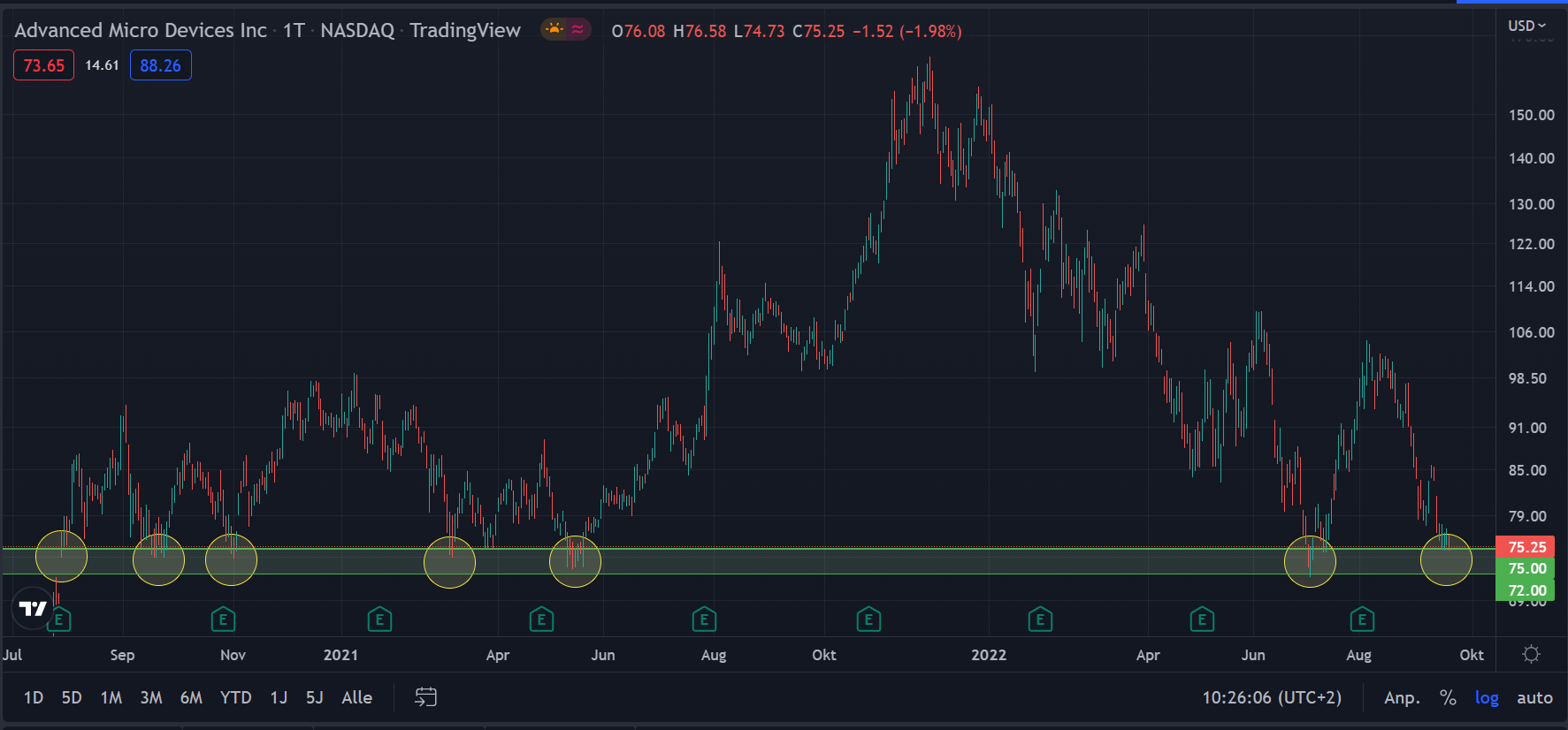This screenshot has width=1568, height=730.
Task: Open the USD currency dropdown
Action: pyautogui.click(x=1526, y=26)
